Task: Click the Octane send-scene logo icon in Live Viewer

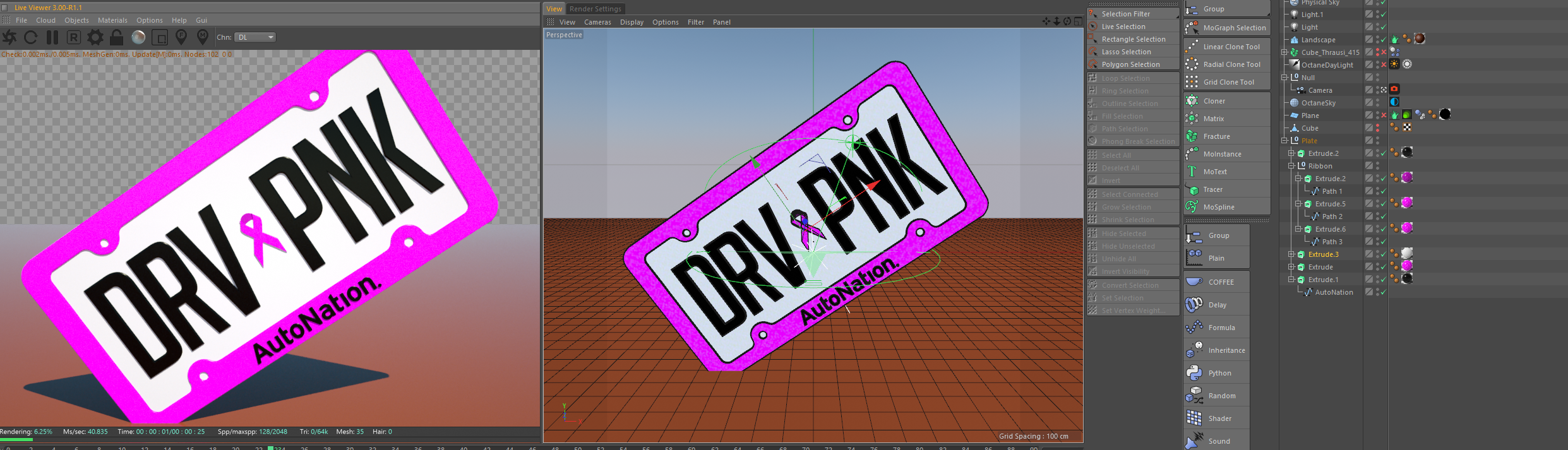Action: tap(9, 37)
